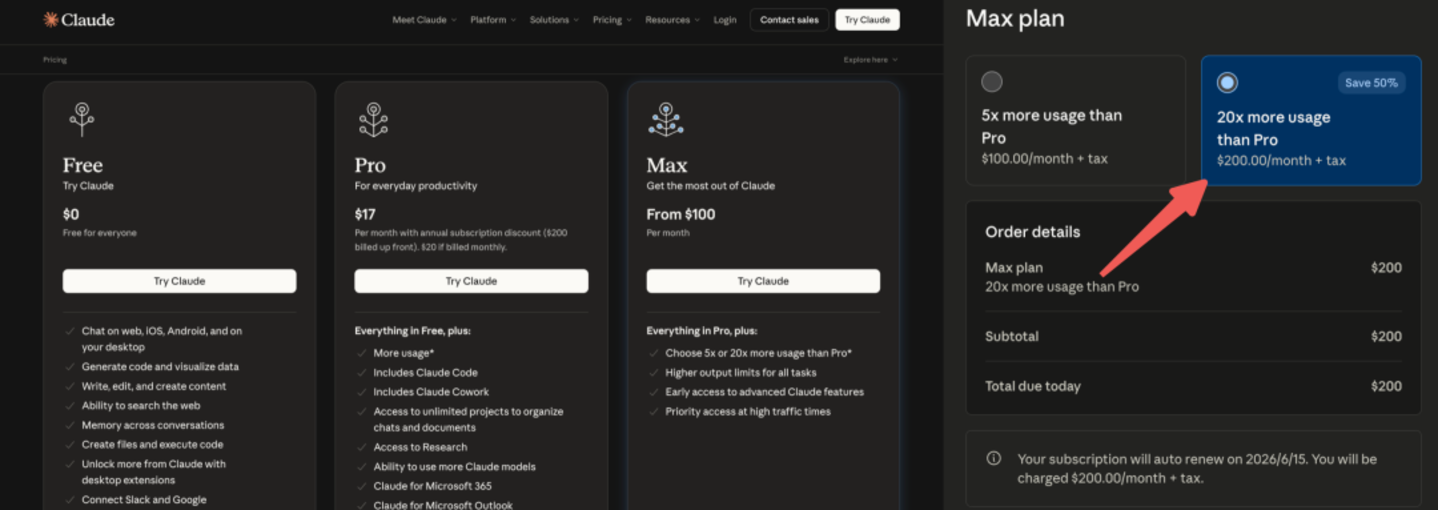Image resolution: width=1438 pixels, height=510 pixels.
Task: Click the Login link
Action: click(725, 20)
